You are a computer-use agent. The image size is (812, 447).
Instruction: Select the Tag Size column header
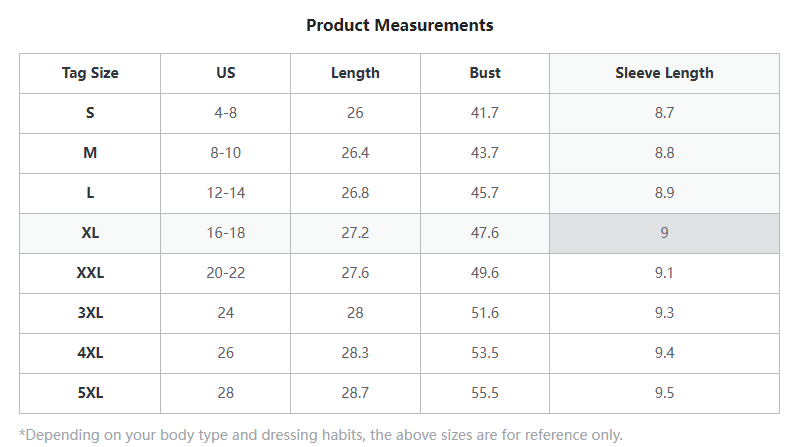(x=90, y=73)
